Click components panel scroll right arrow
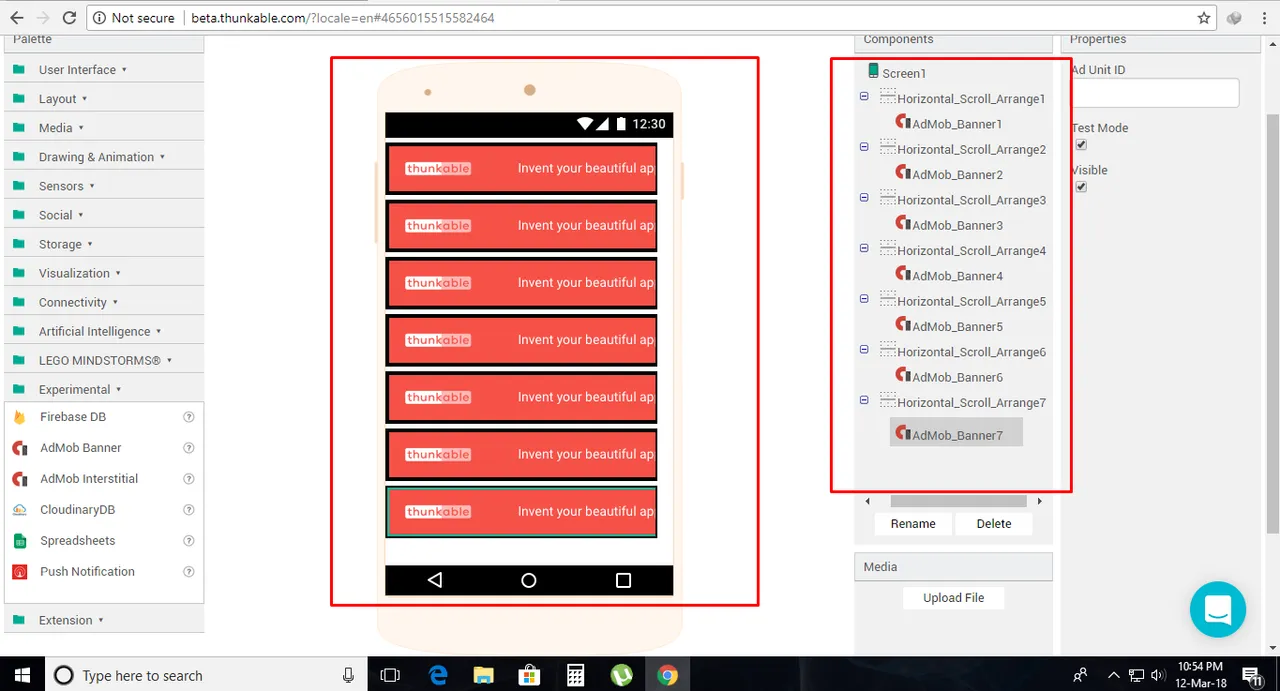This screenshot has height=691, width=1280. click(1039, 501)
